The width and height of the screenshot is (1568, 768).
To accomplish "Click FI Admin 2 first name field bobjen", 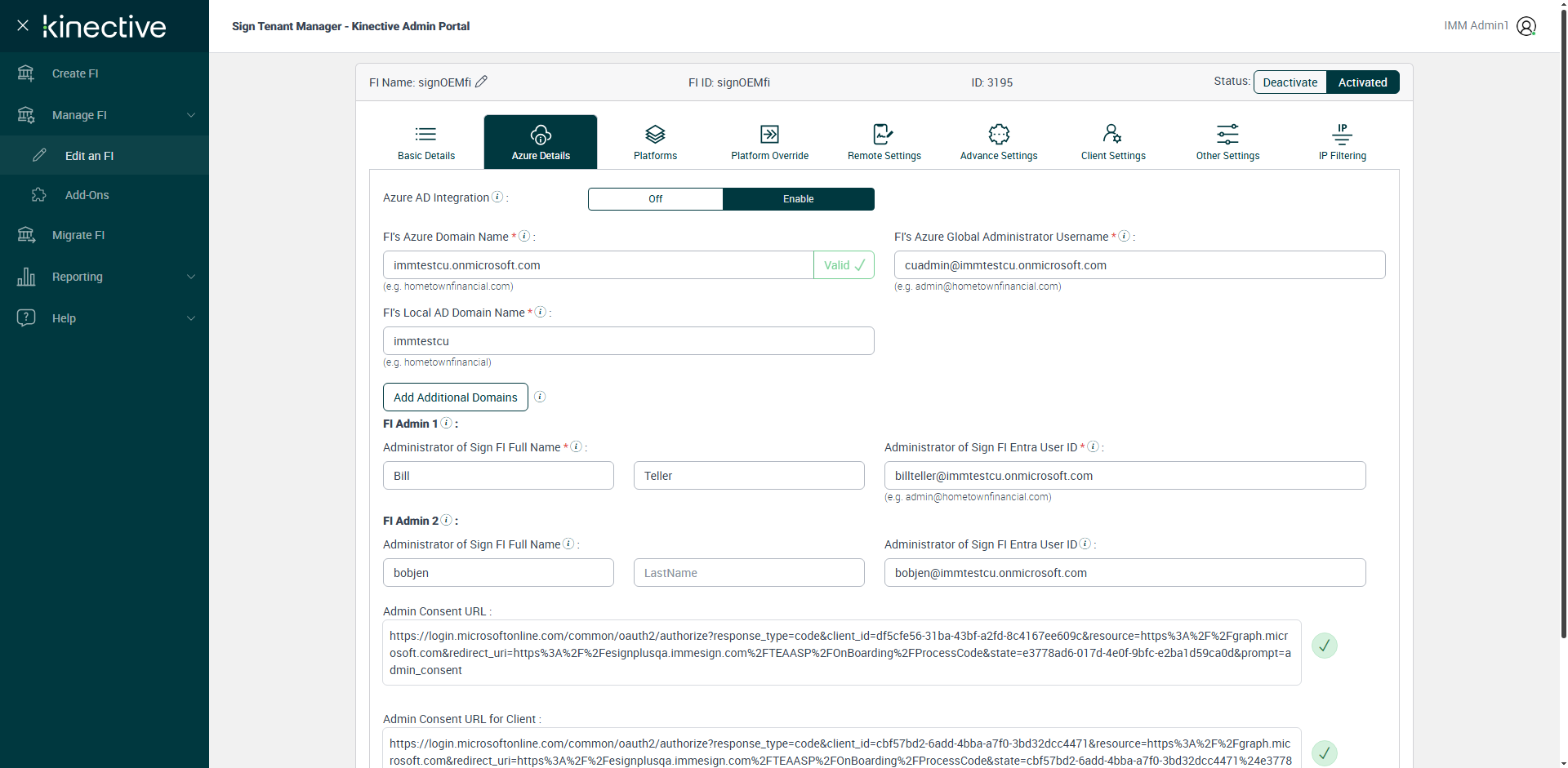I will [498, 573].
